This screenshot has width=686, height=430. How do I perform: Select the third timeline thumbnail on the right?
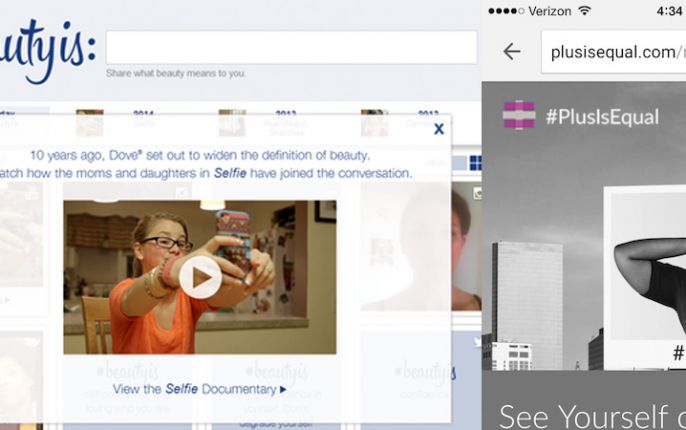375,123
